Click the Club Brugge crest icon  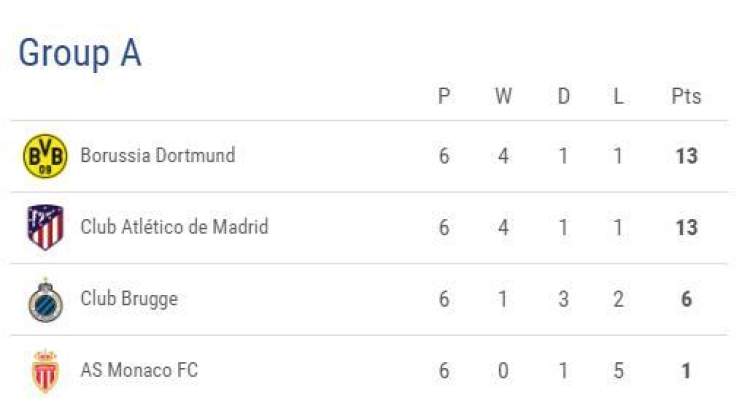point(45,300)
